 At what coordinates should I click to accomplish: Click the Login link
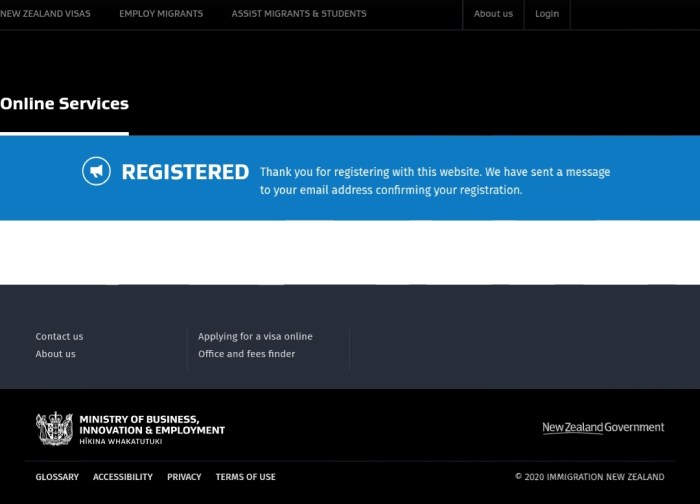pyautogui.click(x=547, y=14)
